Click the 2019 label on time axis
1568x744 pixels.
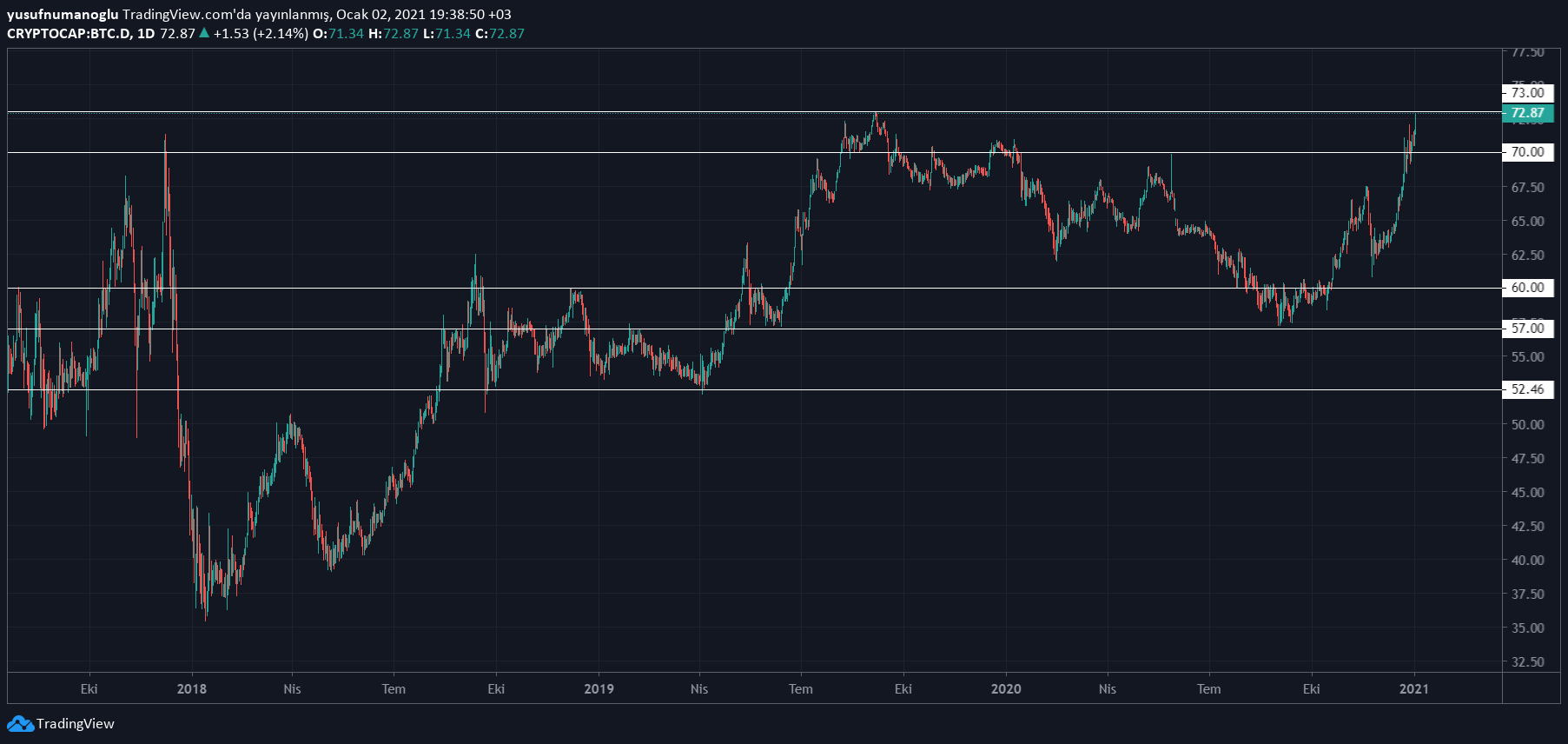[599, 689]
